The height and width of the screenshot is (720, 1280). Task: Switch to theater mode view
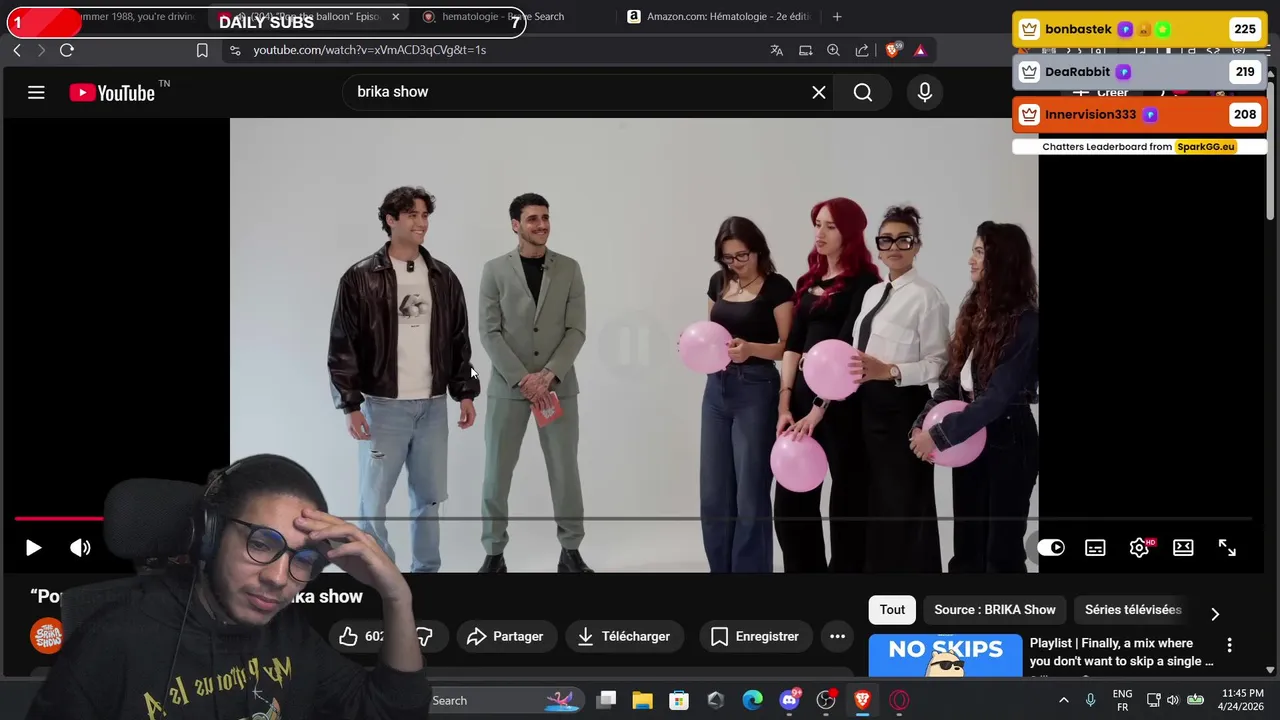(1183, 548)
